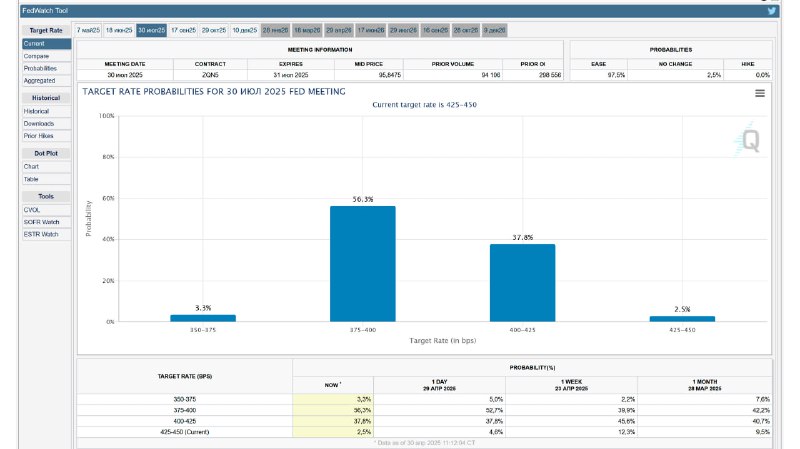Click the 425-450 (Current) table row label
Screen dimensions: 800x449
185,432
